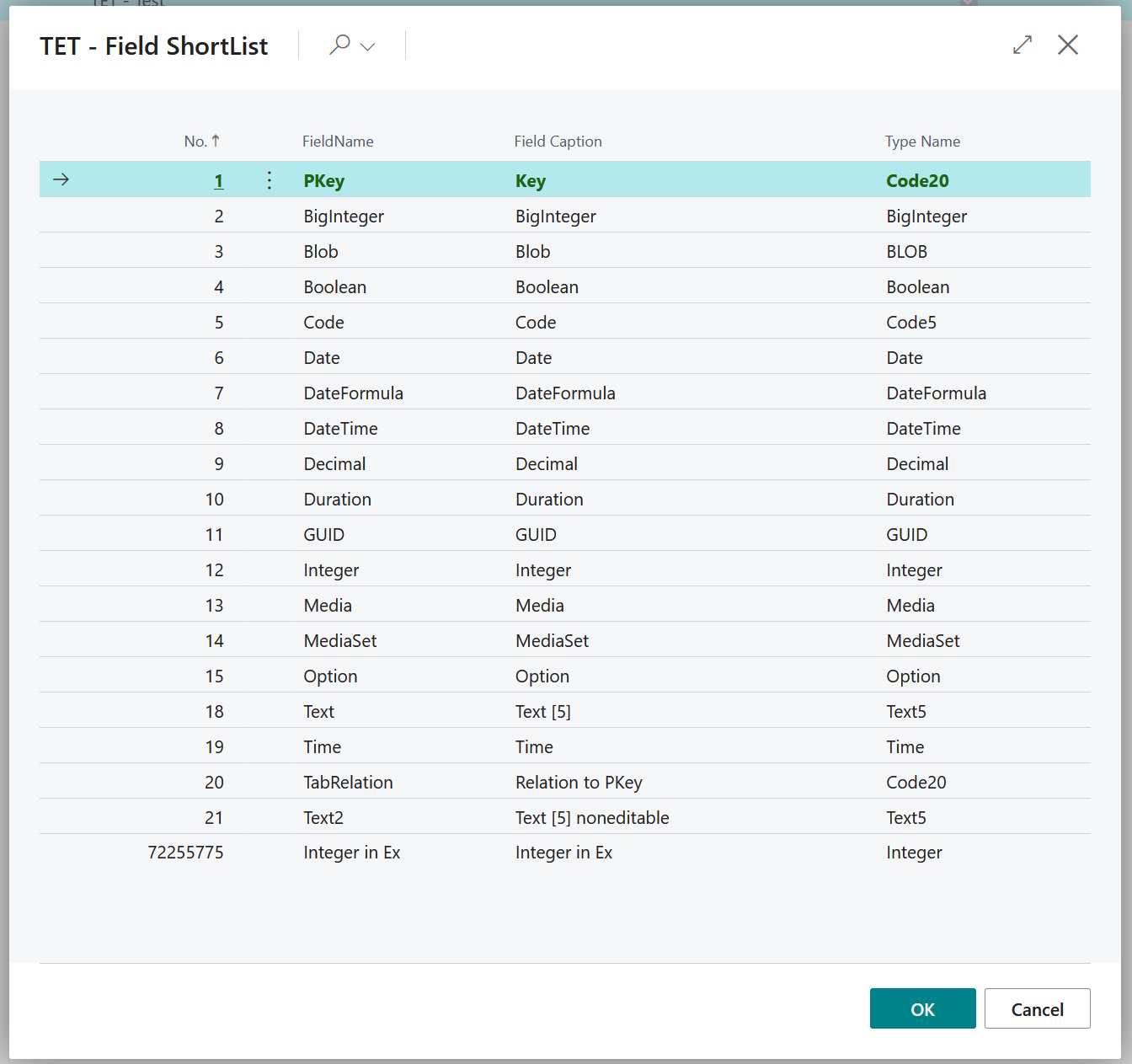
Task: Click the Type Name column header
Action: [x=922, y=142]
